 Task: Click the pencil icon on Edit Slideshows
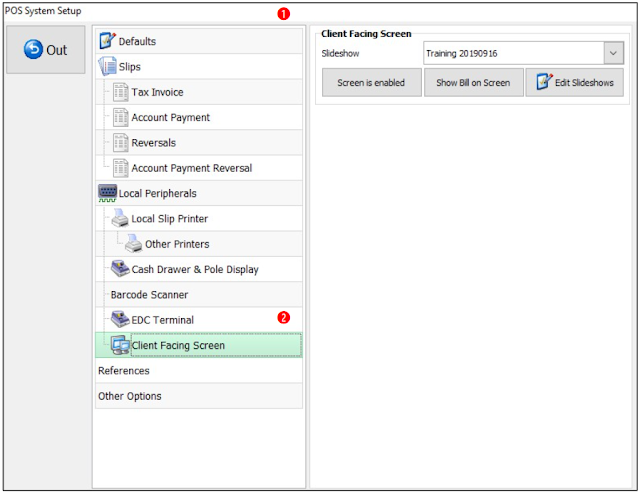pos(544,82)
